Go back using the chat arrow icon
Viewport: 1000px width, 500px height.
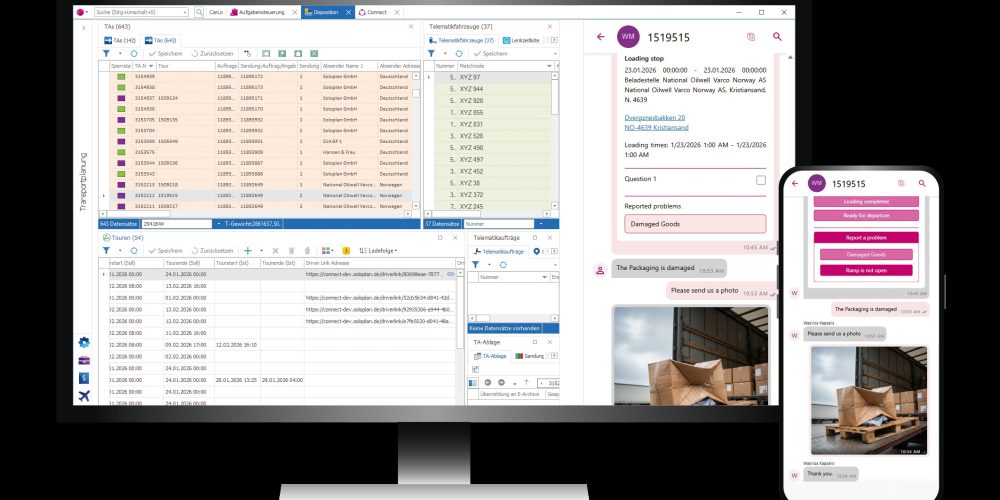(x=600, y=37)
